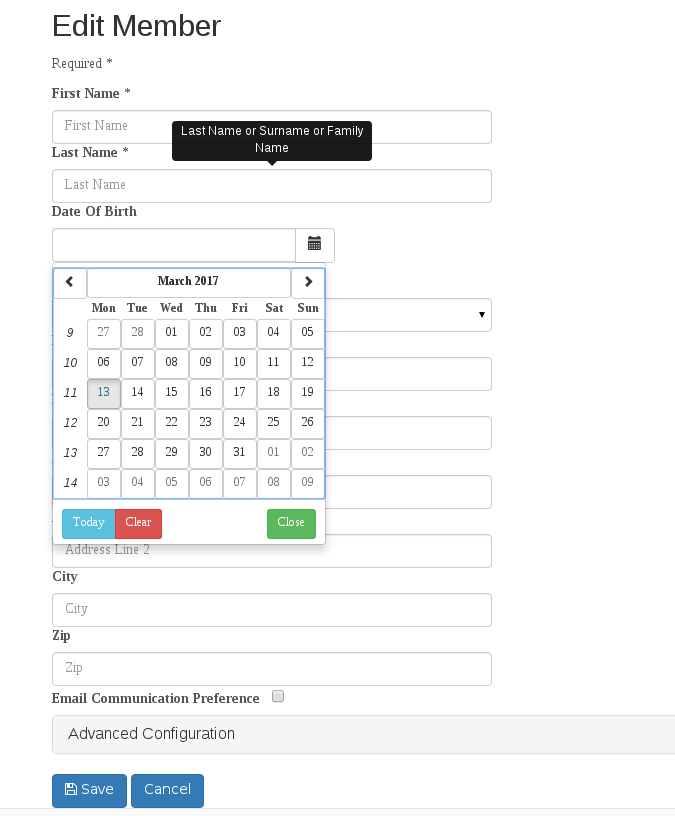Open the dropdown beside the calendar
Screen dimensions: 675x816
(x=481, y=315)
